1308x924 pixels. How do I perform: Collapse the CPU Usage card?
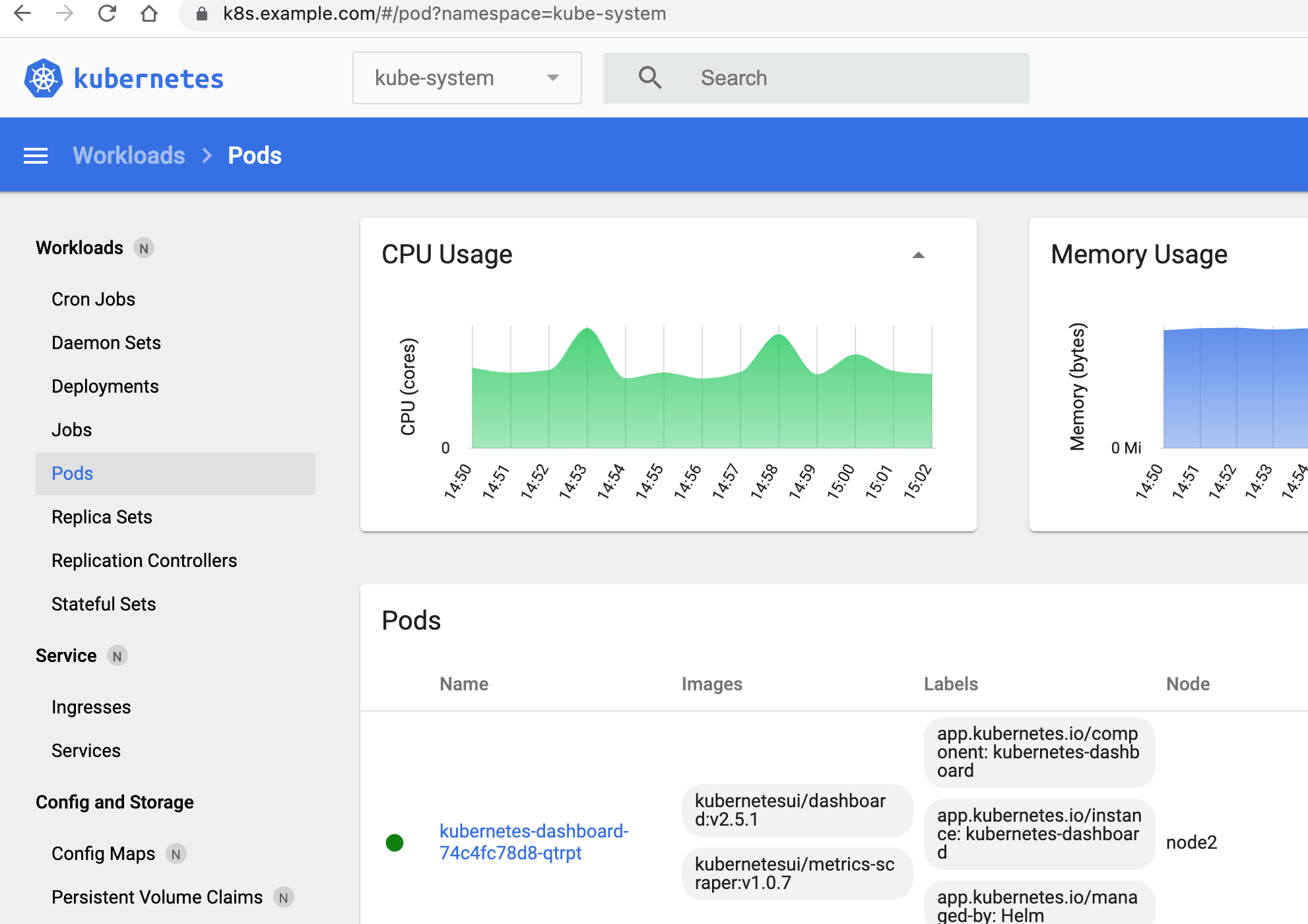point(918,255)
